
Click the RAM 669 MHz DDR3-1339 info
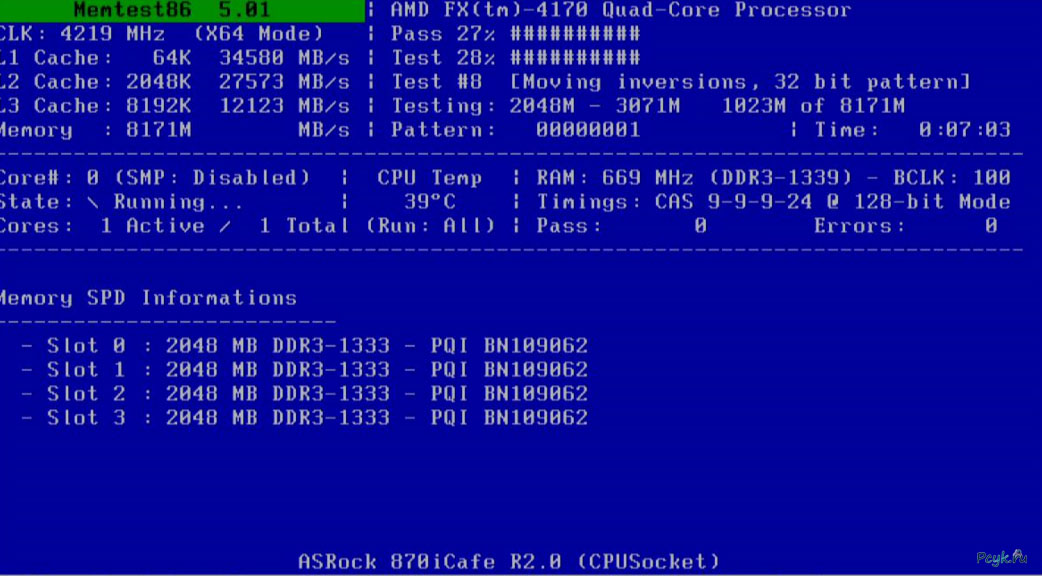710,178
